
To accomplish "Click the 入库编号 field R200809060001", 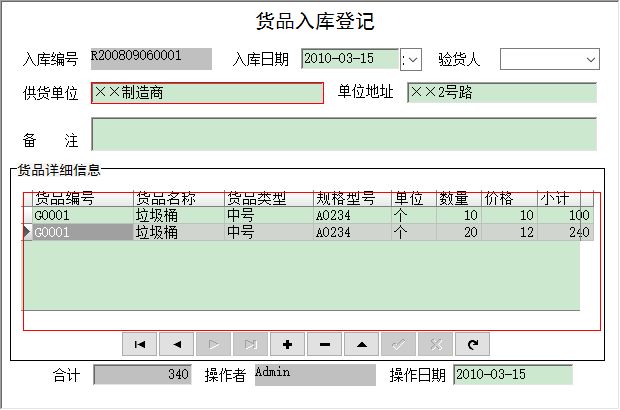I will point(151,59).
